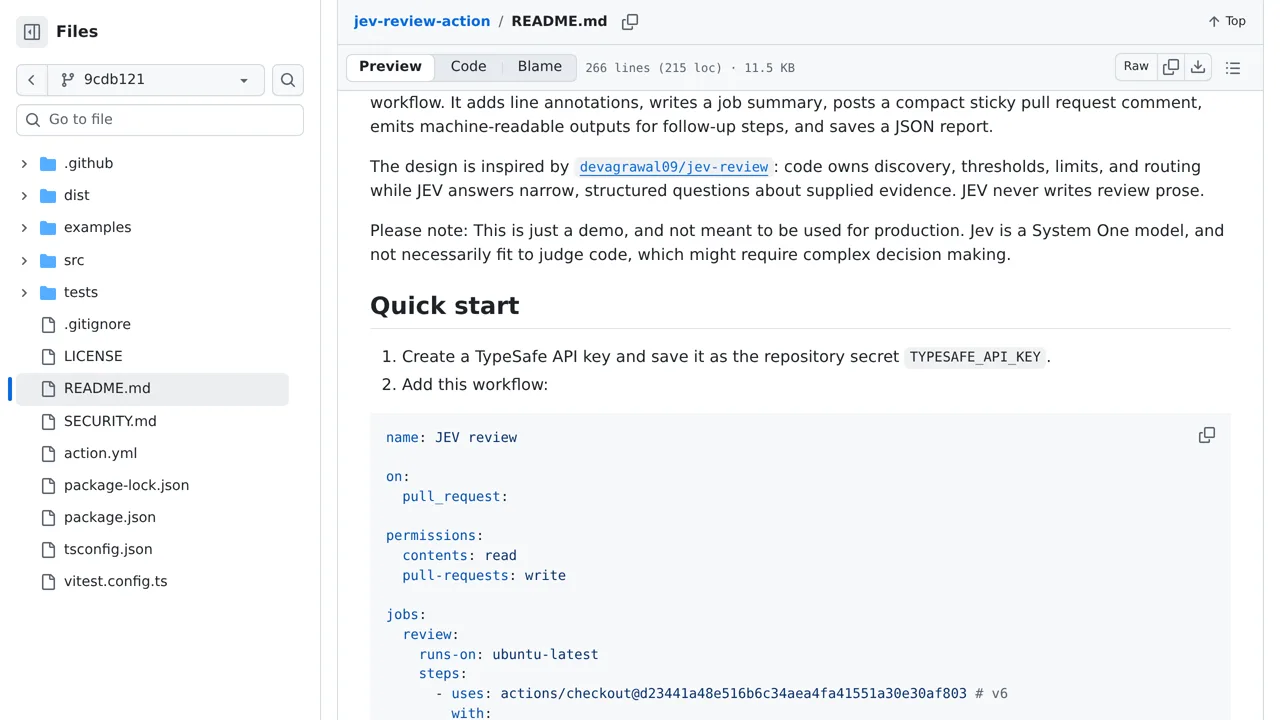The height and width of the screenshot is (720, 1280).
Task: Click the examples folder icon
Action: click(x=48, y=227)
